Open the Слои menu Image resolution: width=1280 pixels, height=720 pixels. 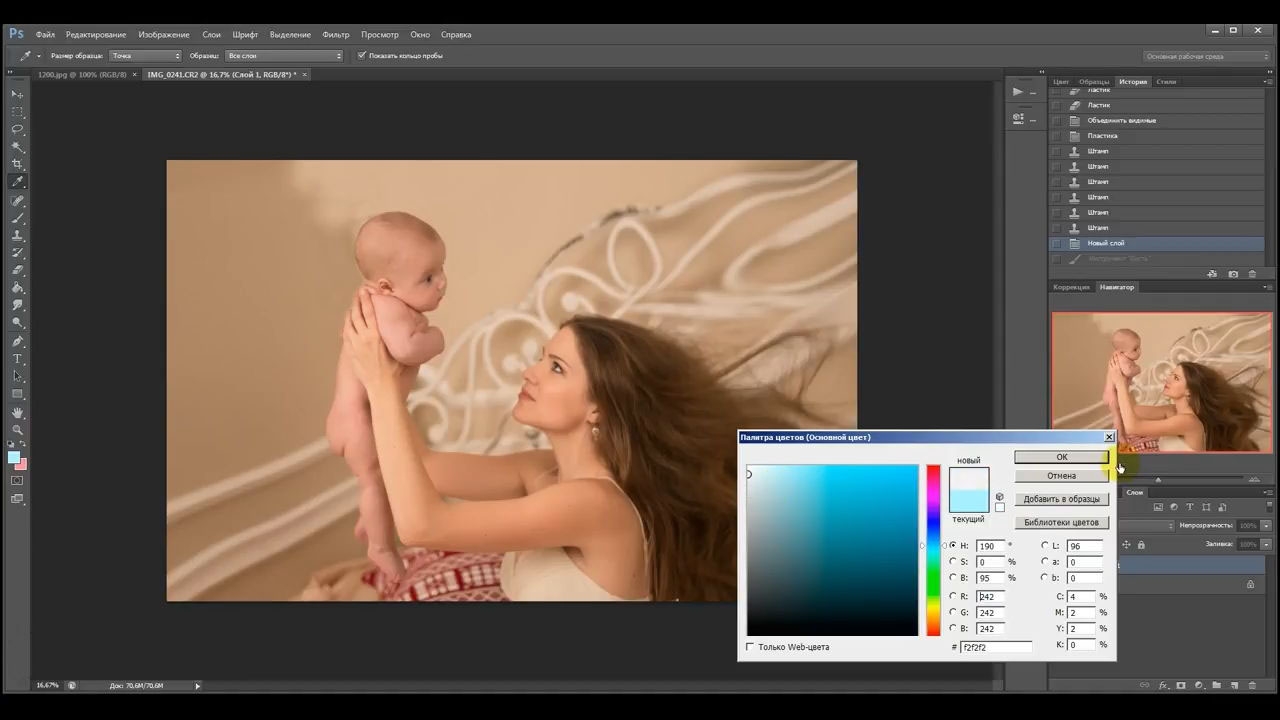click(212, 35)
